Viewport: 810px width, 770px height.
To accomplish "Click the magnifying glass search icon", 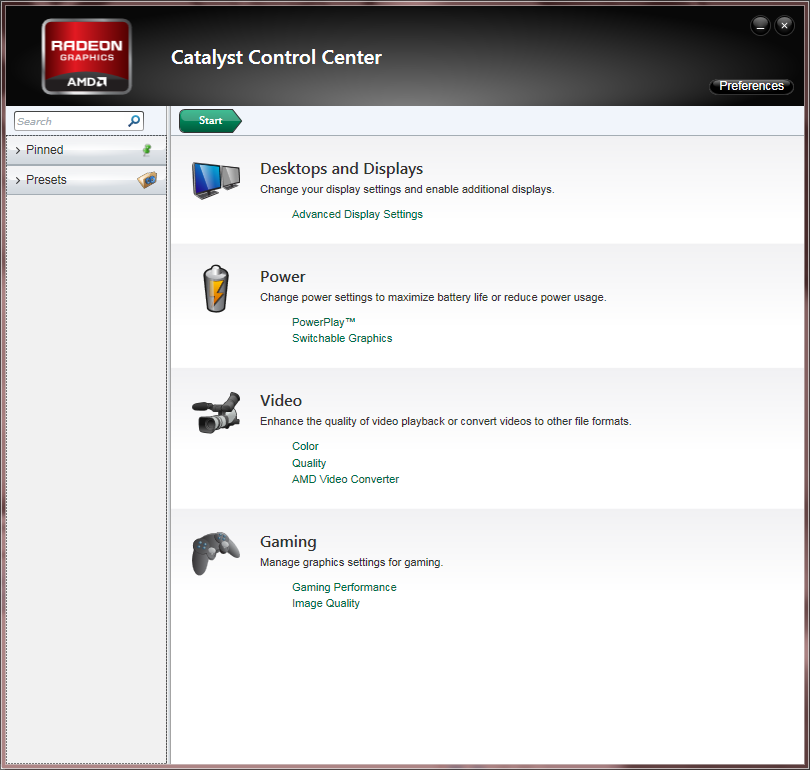I will 134,121.
